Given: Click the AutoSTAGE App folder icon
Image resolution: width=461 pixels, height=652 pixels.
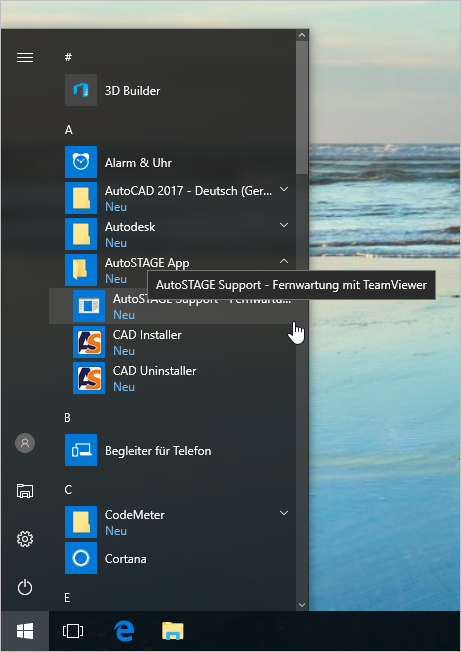Looking at the screenshot, I should pos(81,270).
